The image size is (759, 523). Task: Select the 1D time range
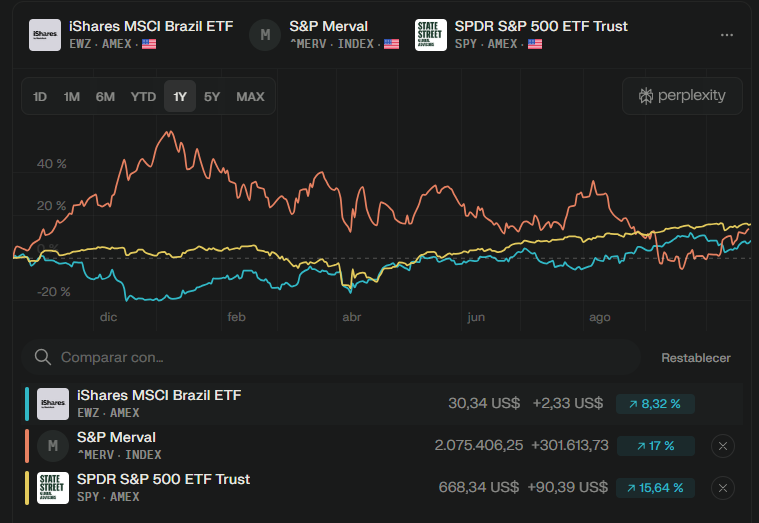40,97
